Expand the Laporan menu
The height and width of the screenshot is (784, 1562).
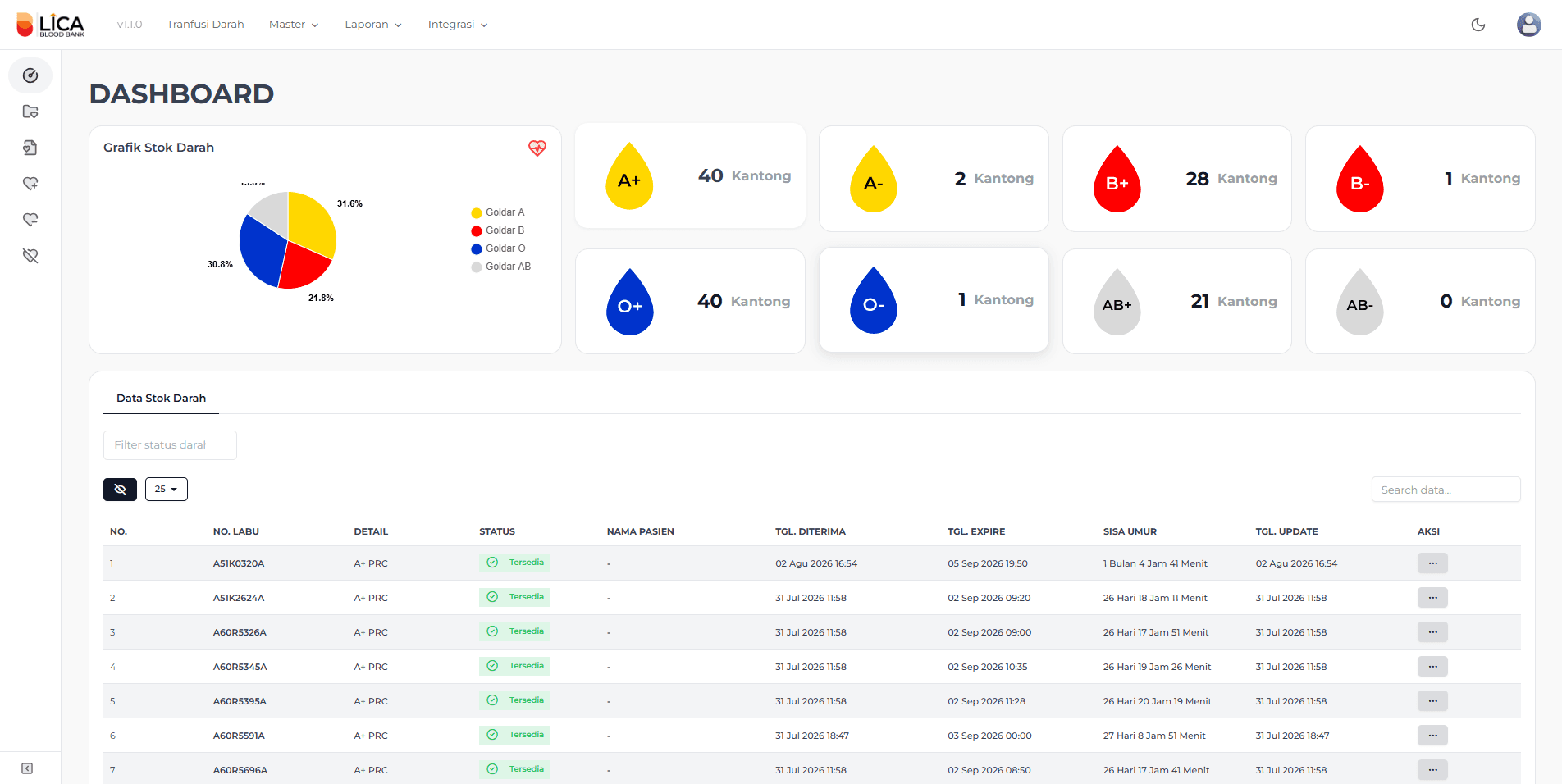pyautogui.click(x=373, y=25)
